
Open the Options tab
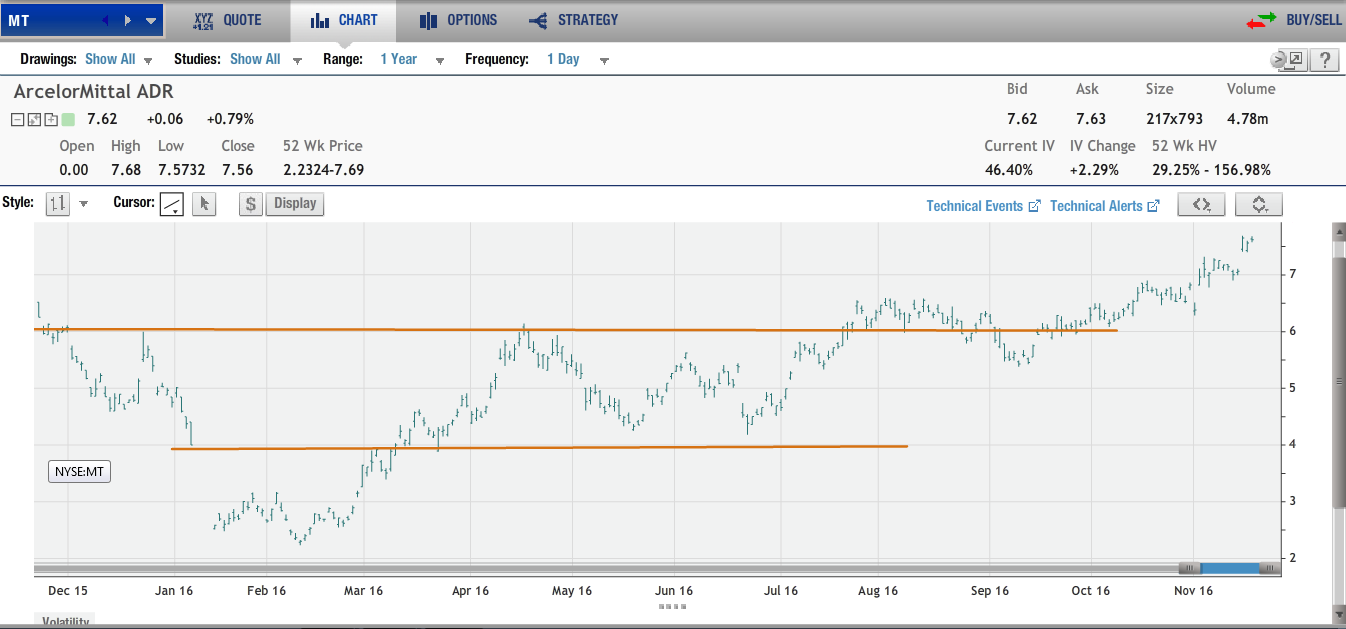point(458,20)
